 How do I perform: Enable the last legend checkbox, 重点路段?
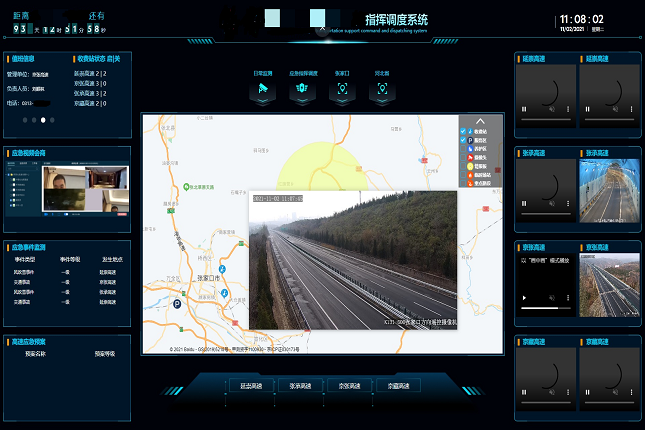pyautogui.click(x=463, y=183)
